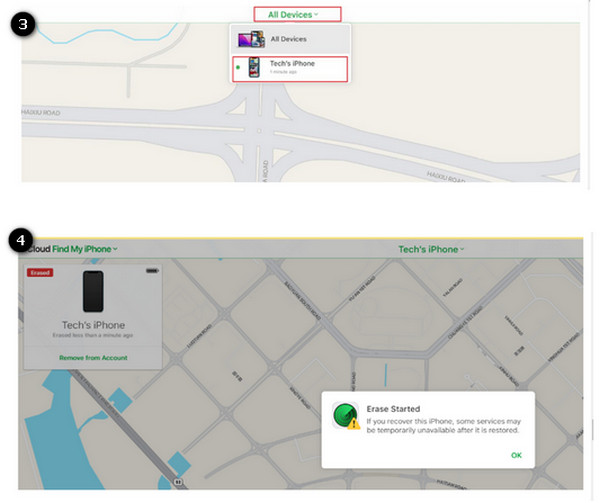This screenshot has height=503, width=600.
Task: Click the Find My radar icon in dialog
Action: (x=346, y=416)
